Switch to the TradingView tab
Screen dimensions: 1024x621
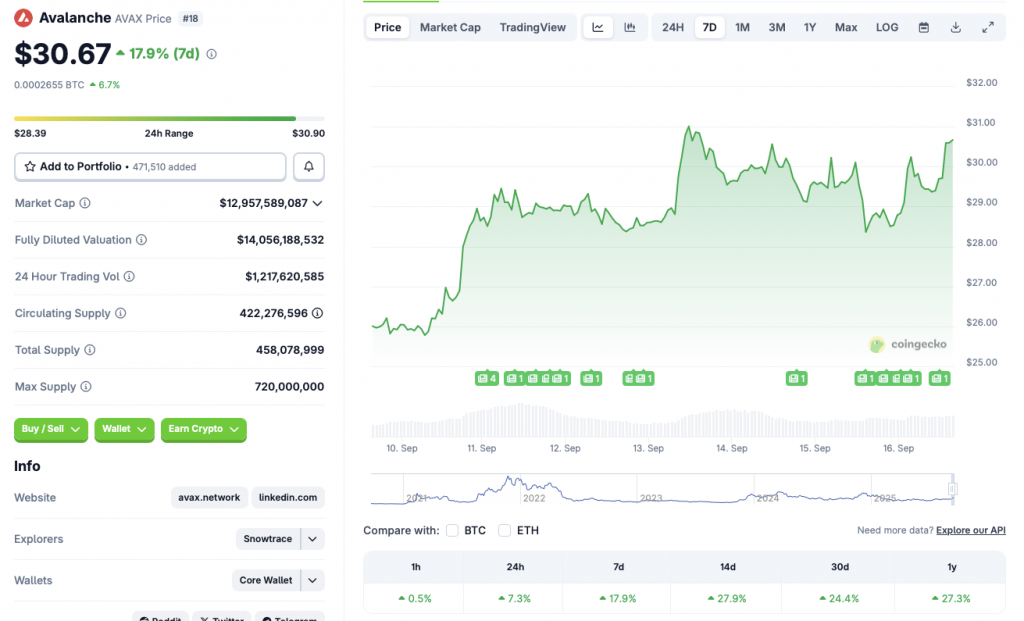coord(532,27)
